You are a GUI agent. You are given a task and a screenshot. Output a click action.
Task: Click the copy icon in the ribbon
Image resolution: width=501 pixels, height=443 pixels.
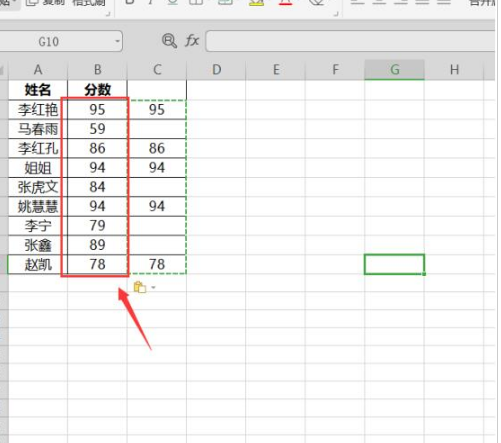(x=32, y=3)
